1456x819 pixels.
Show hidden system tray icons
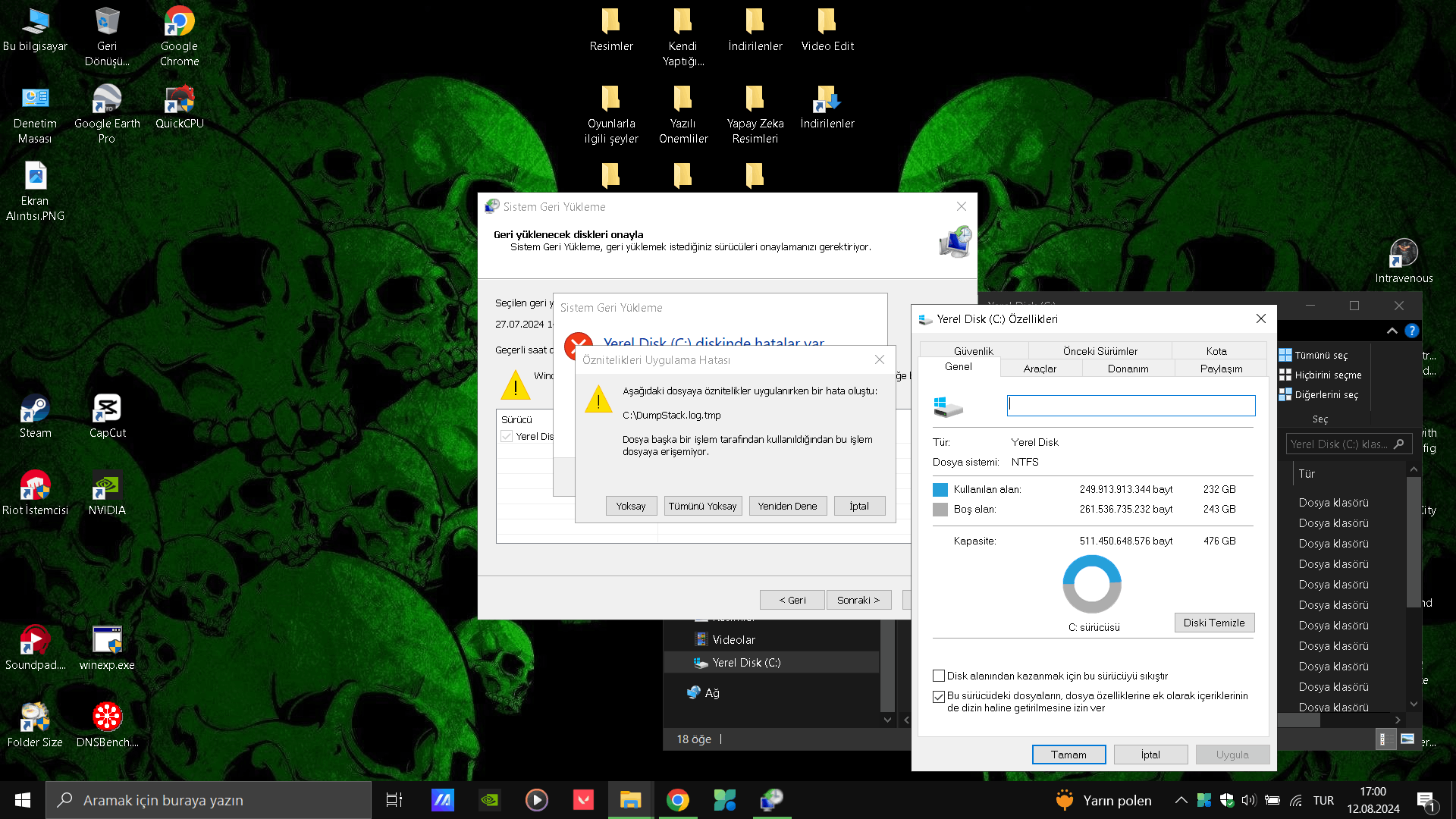click(x=1181, y=800)
